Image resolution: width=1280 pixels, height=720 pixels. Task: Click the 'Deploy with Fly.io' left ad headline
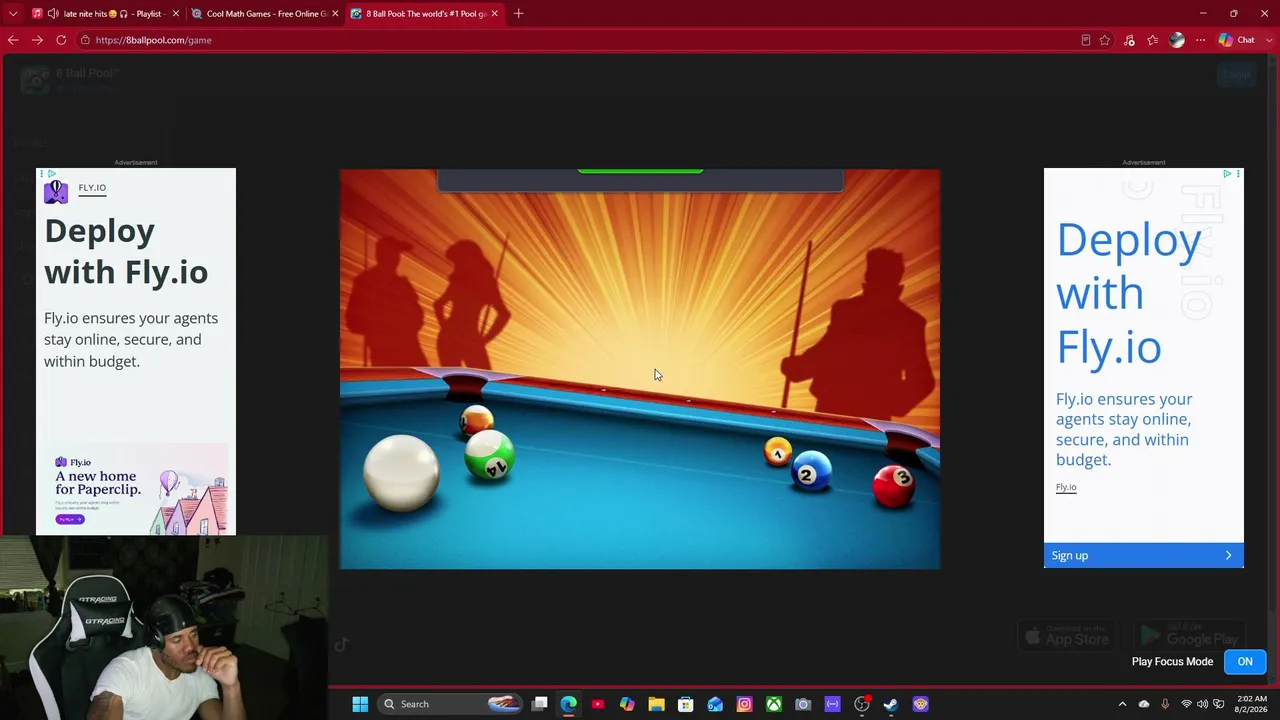pos(126,251)
